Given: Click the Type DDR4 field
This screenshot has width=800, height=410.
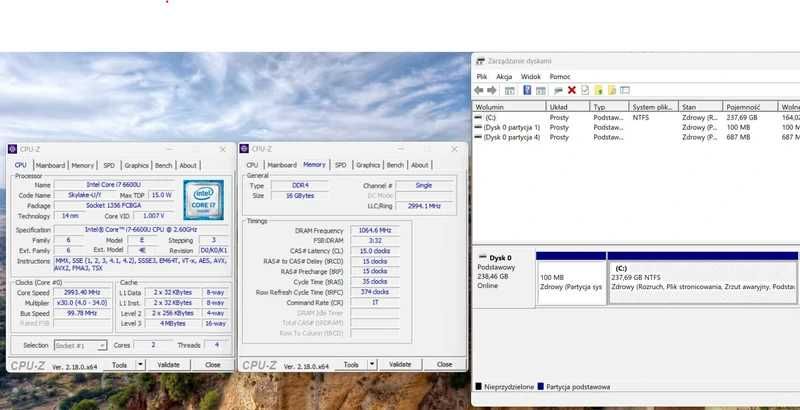Looking at the screenshot, I should [x=300, y=185].
